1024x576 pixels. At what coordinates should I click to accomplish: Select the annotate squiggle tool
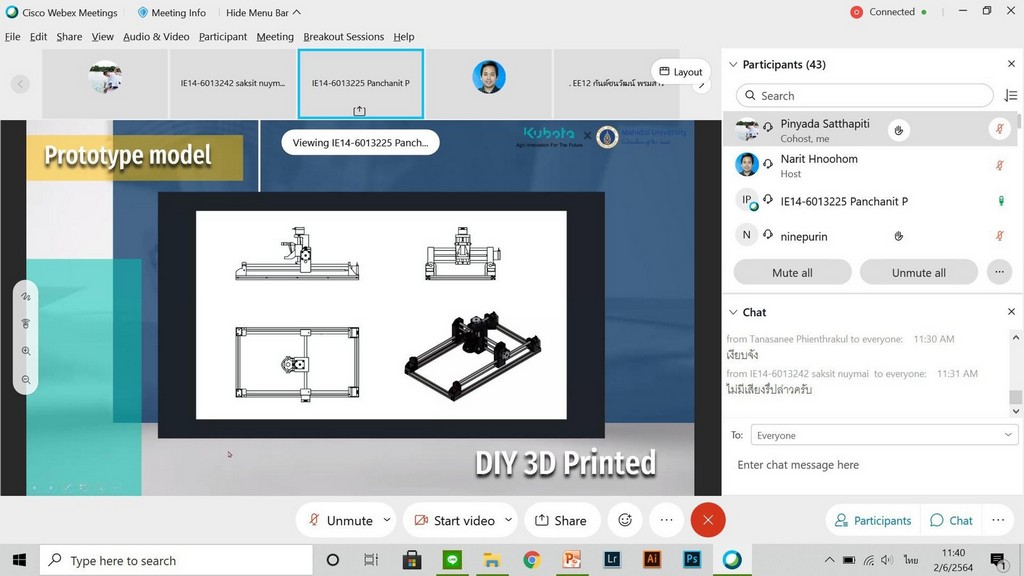coord(26,297)
